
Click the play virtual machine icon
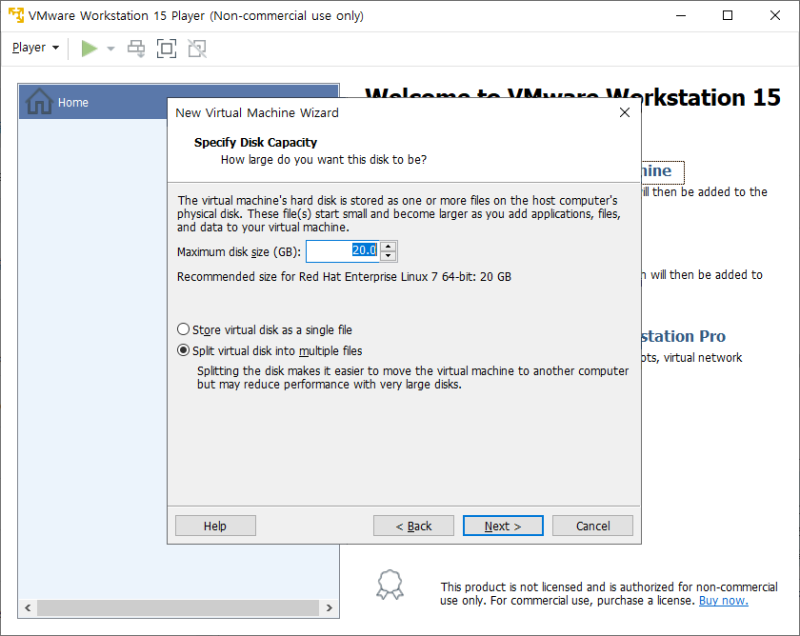coord(88,47)
